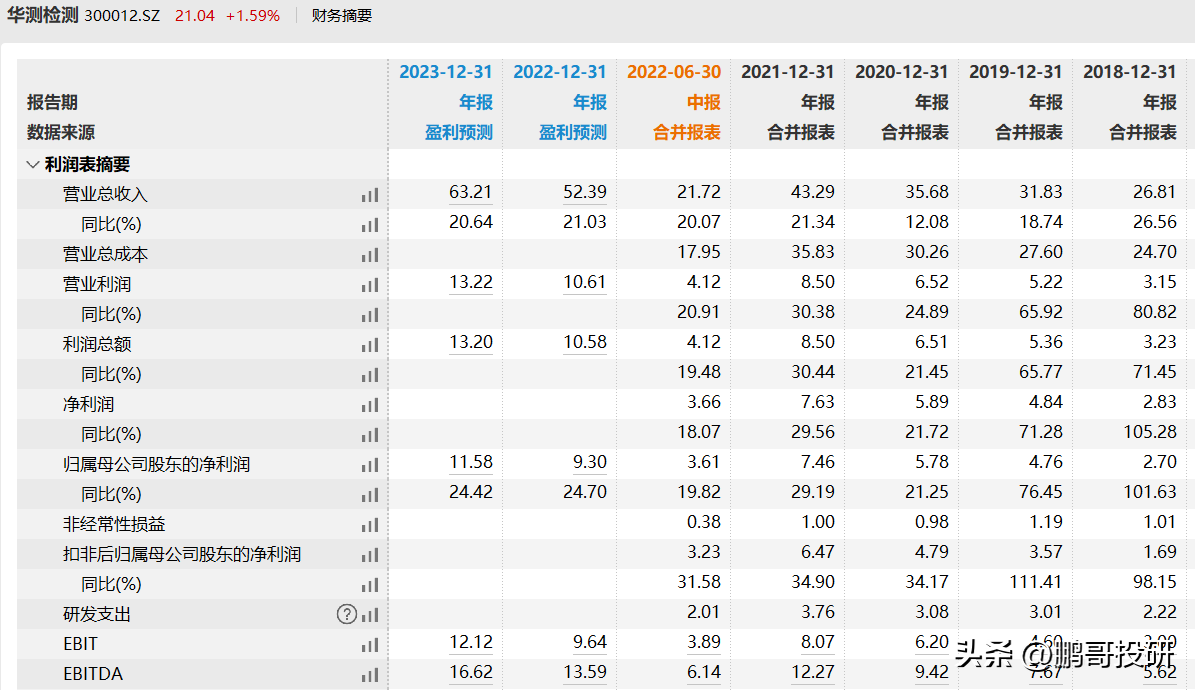This screenshot has width=1195, height=690.
Task: Select the 2020-12-31 column header
Action: point(902,72)
